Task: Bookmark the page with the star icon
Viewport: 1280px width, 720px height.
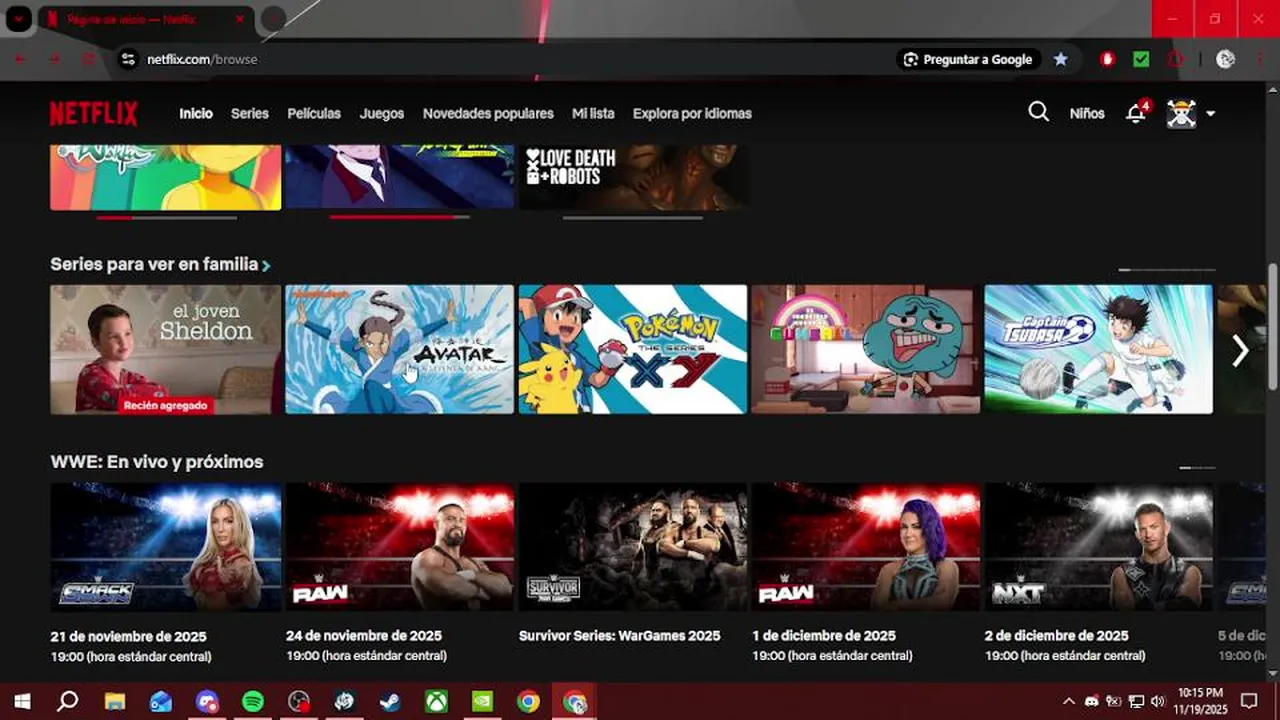Action: tap(1060, 59)
